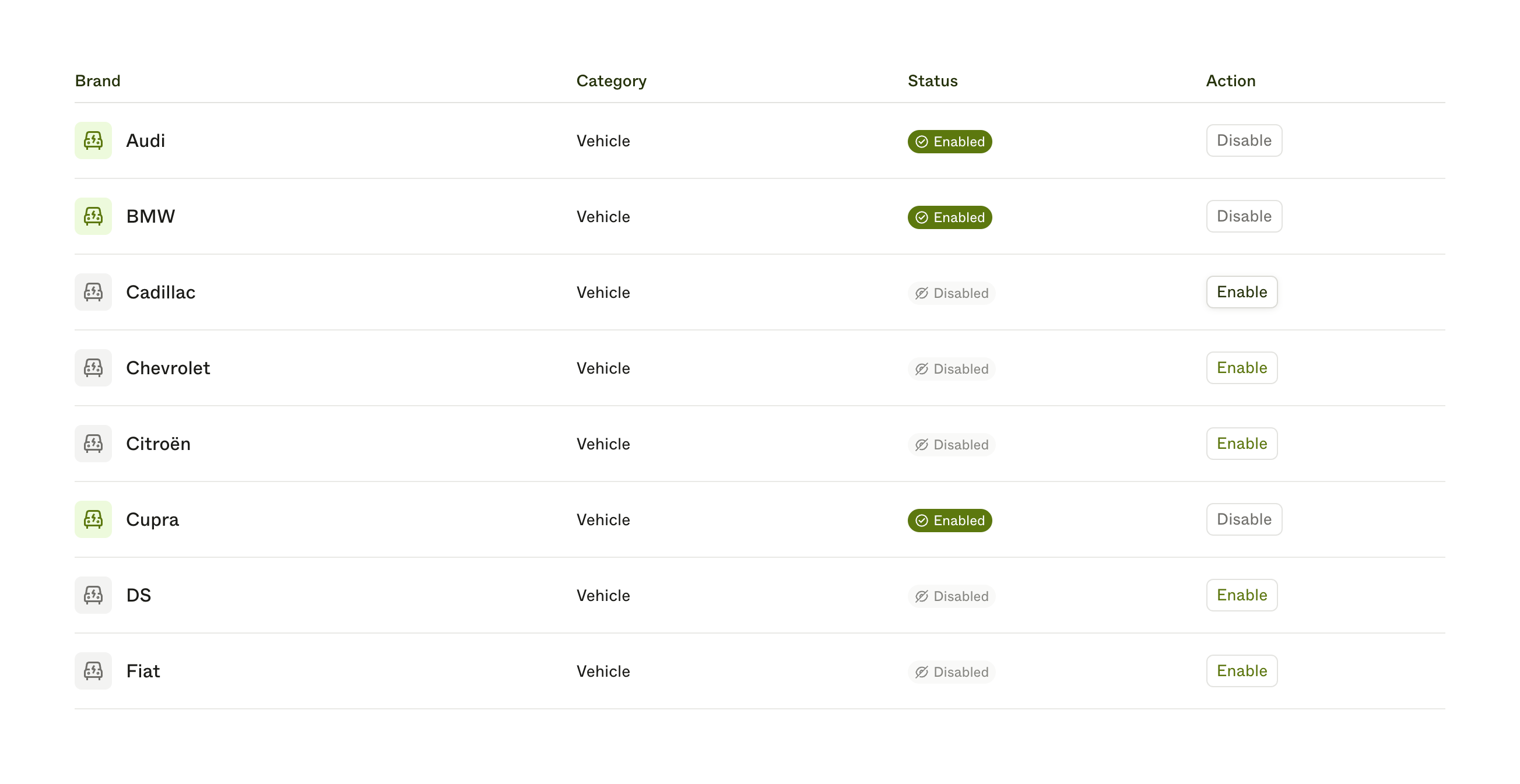Click the Citroën vehicle icon
1520x784 pixels.
click(x=93, y=444)
